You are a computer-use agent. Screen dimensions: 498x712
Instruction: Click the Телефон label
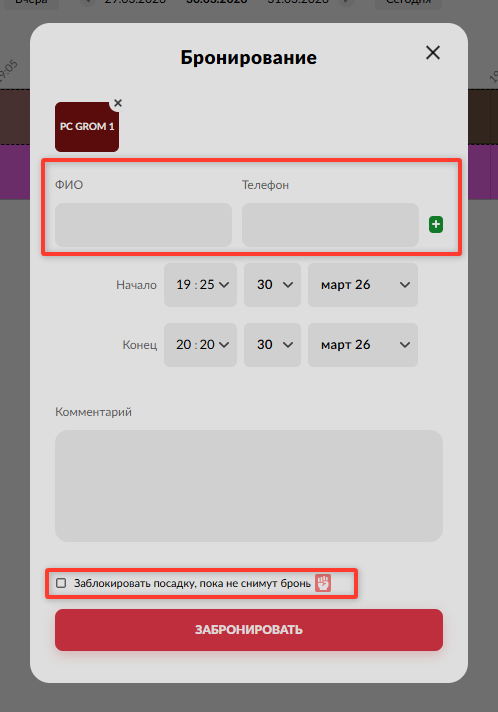[265, 185]
